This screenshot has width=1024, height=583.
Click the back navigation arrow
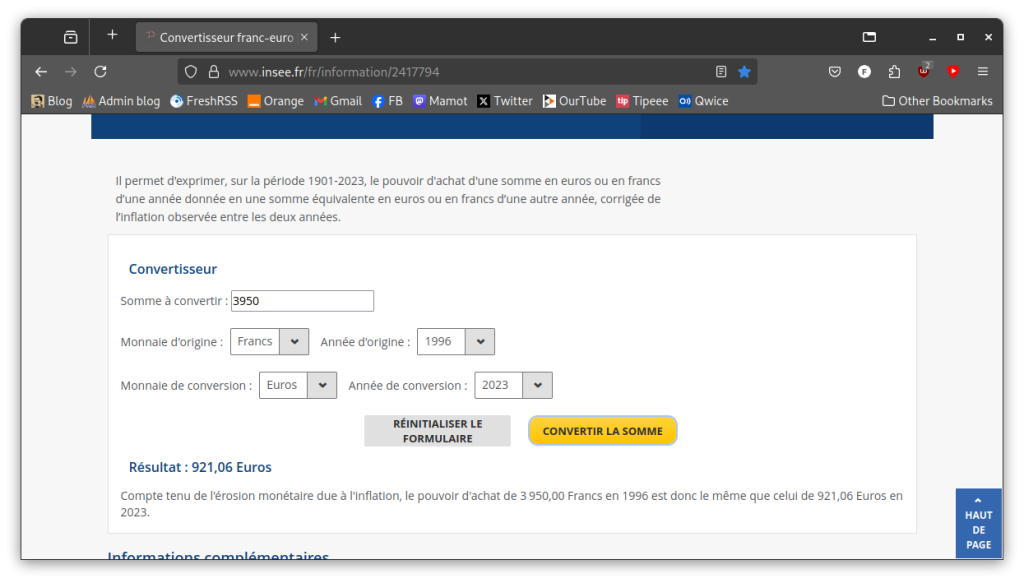pos(41,72)
